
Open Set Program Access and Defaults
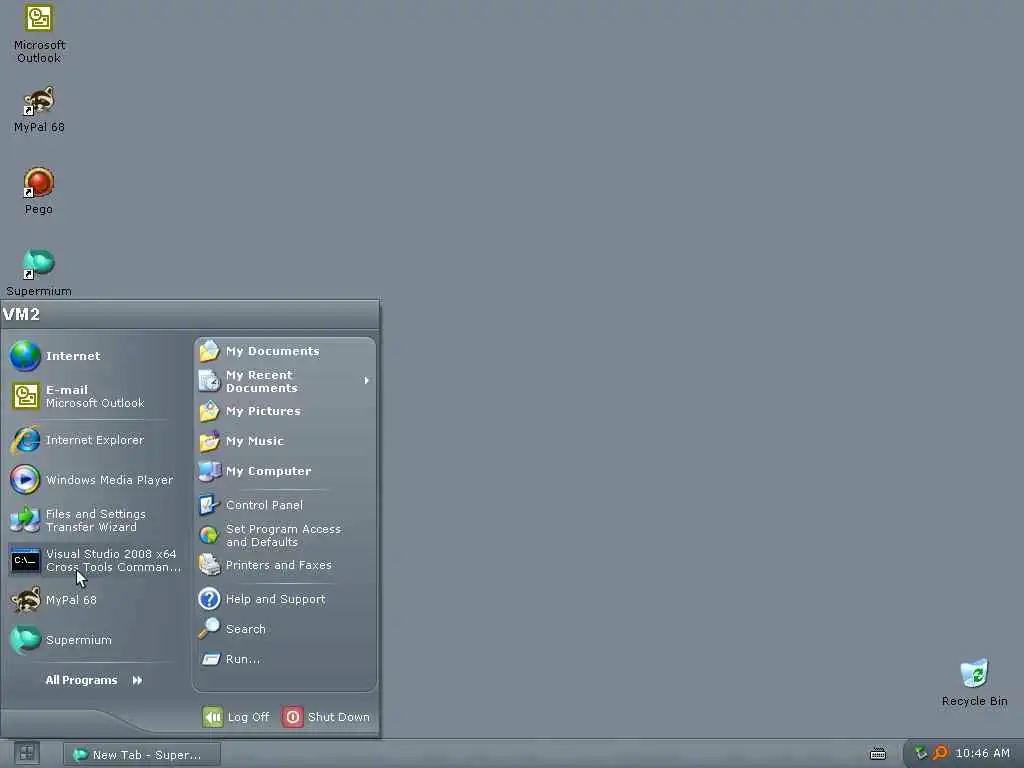(x=285, y=536)
